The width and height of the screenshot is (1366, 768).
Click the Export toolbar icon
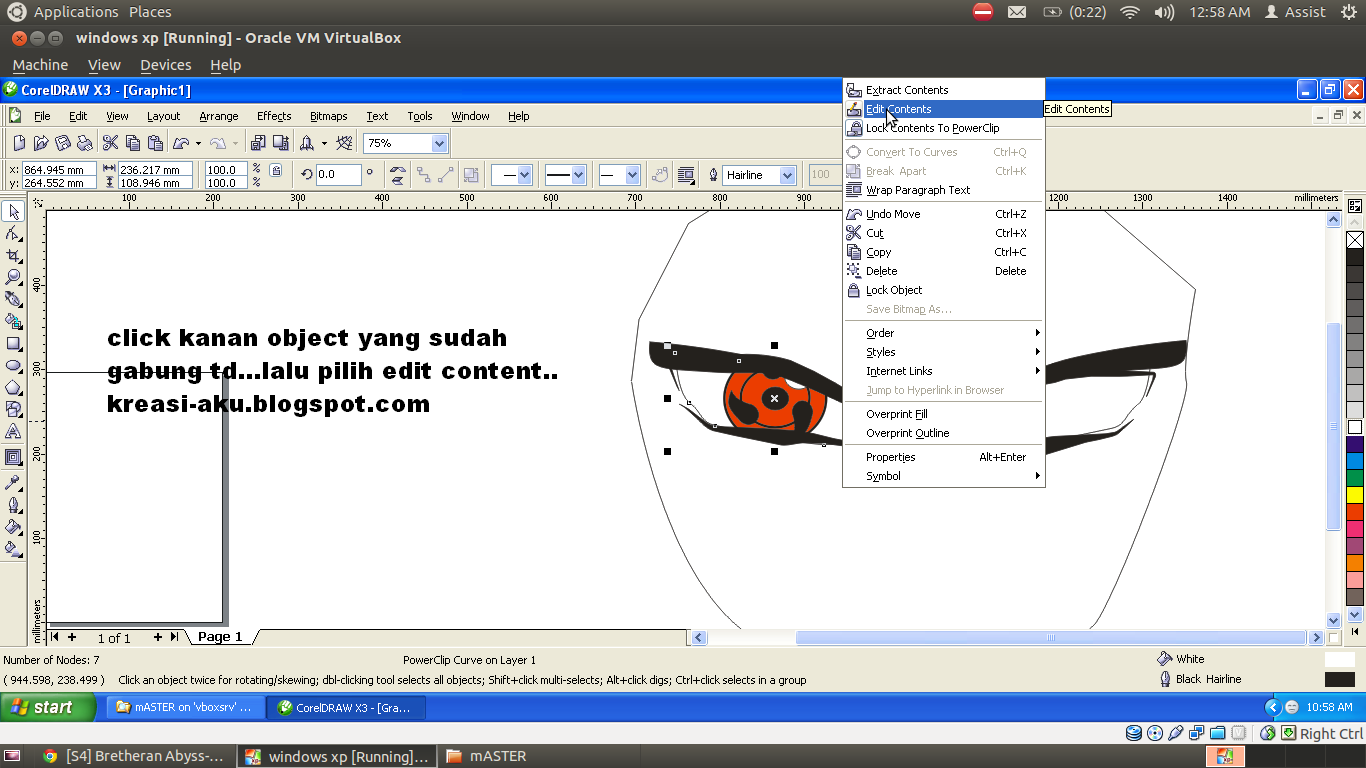pos(281,143)
